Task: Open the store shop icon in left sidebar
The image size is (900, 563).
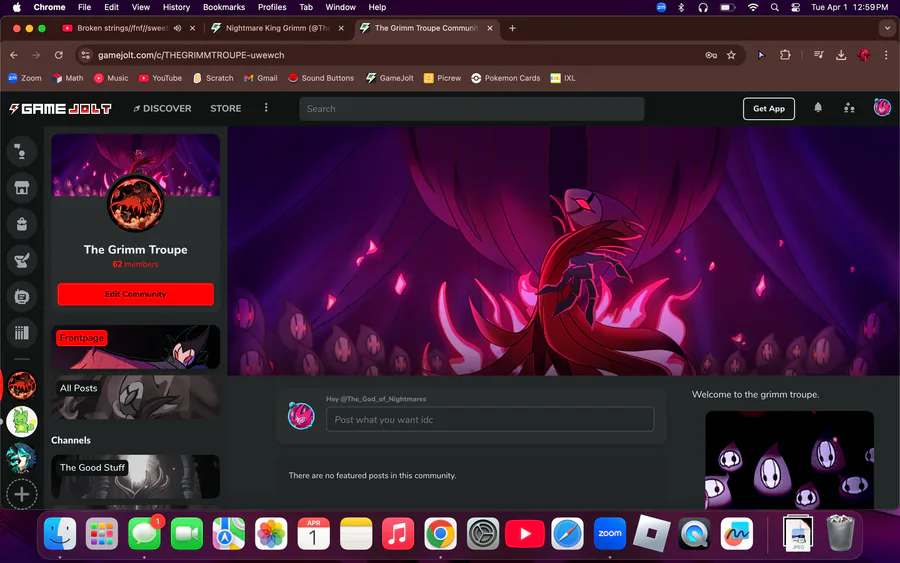Action: pyautogui.click(x=22, y=188)
